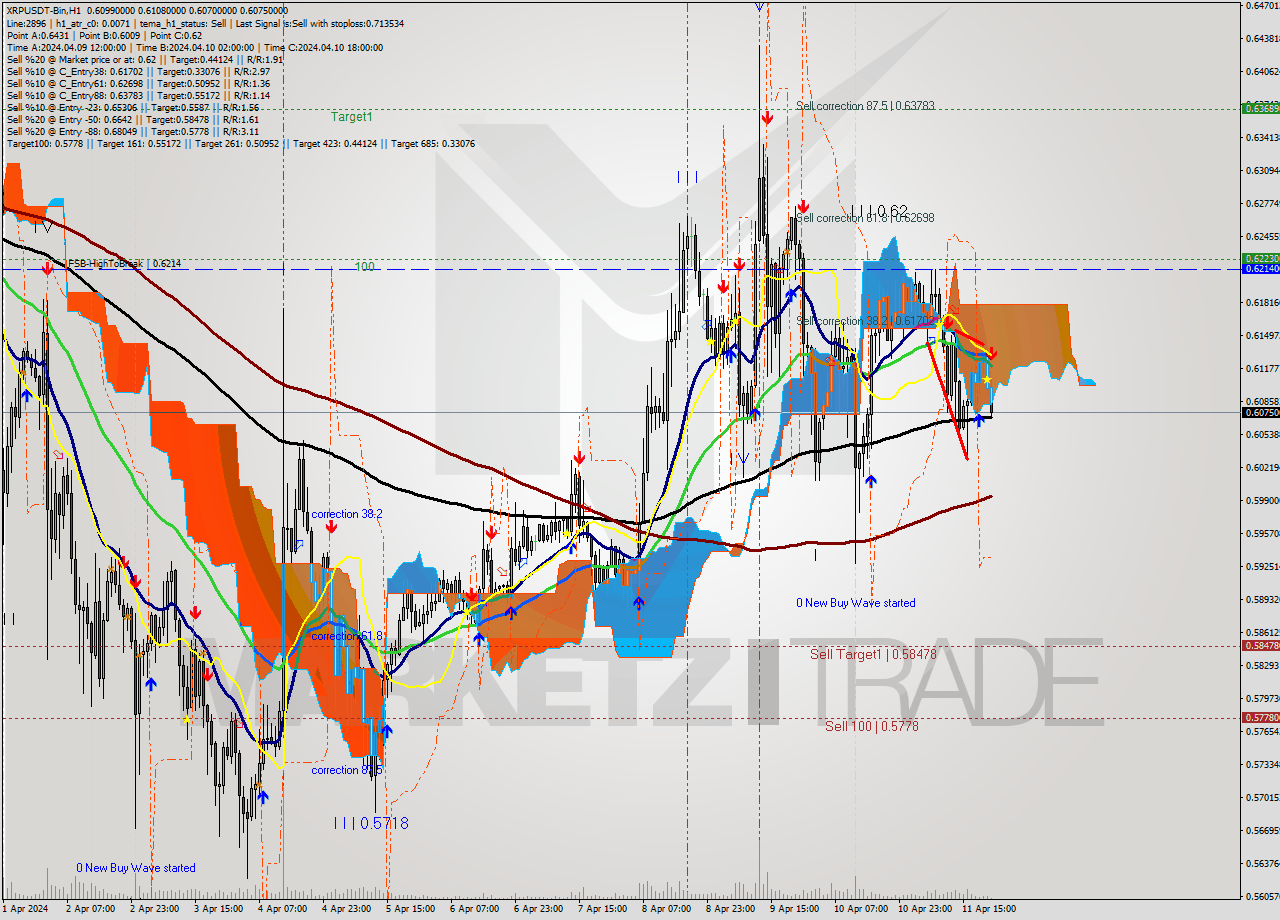
Task: Click the 'Target100: 0.5778' targets line
Action: 241,143
